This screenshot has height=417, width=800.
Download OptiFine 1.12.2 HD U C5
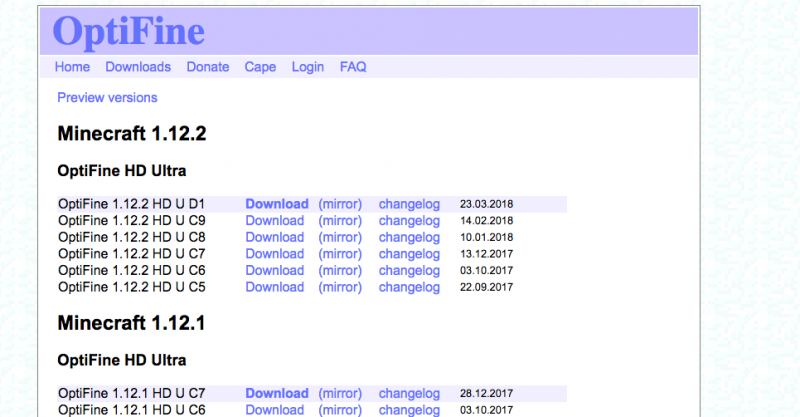coord(274,287)
